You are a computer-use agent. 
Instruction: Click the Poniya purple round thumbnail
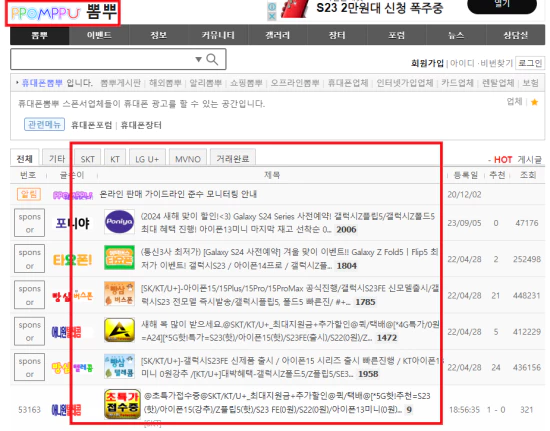[119, 222]
